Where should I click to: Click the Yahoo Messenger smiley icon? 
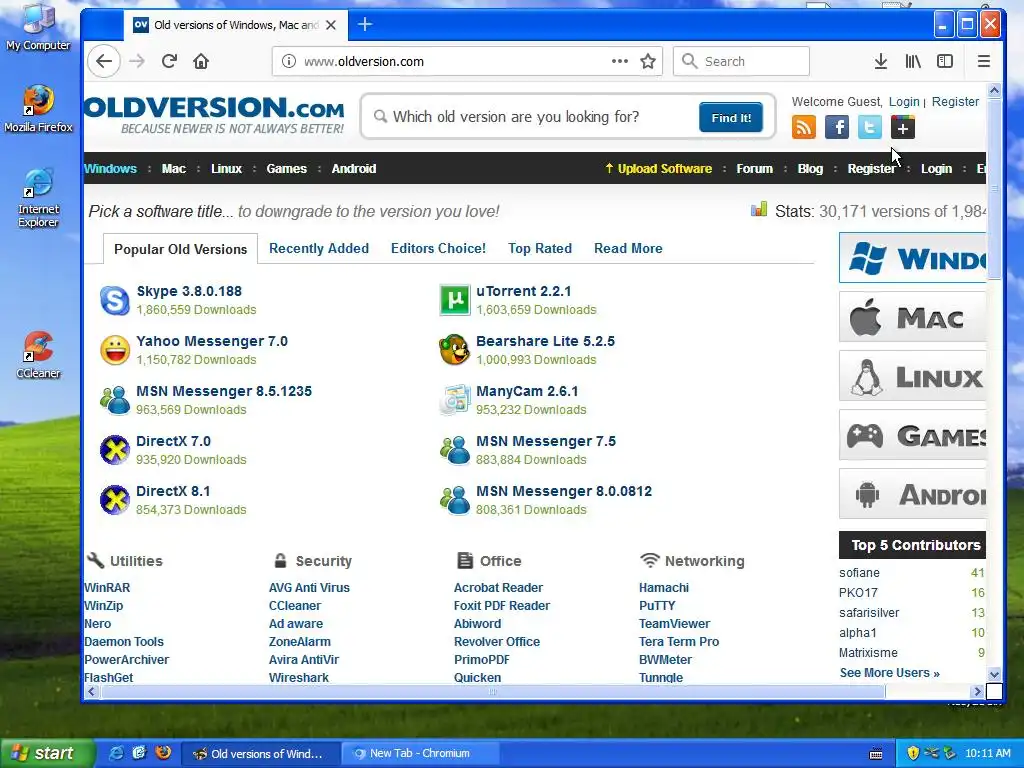pos(115,350)
